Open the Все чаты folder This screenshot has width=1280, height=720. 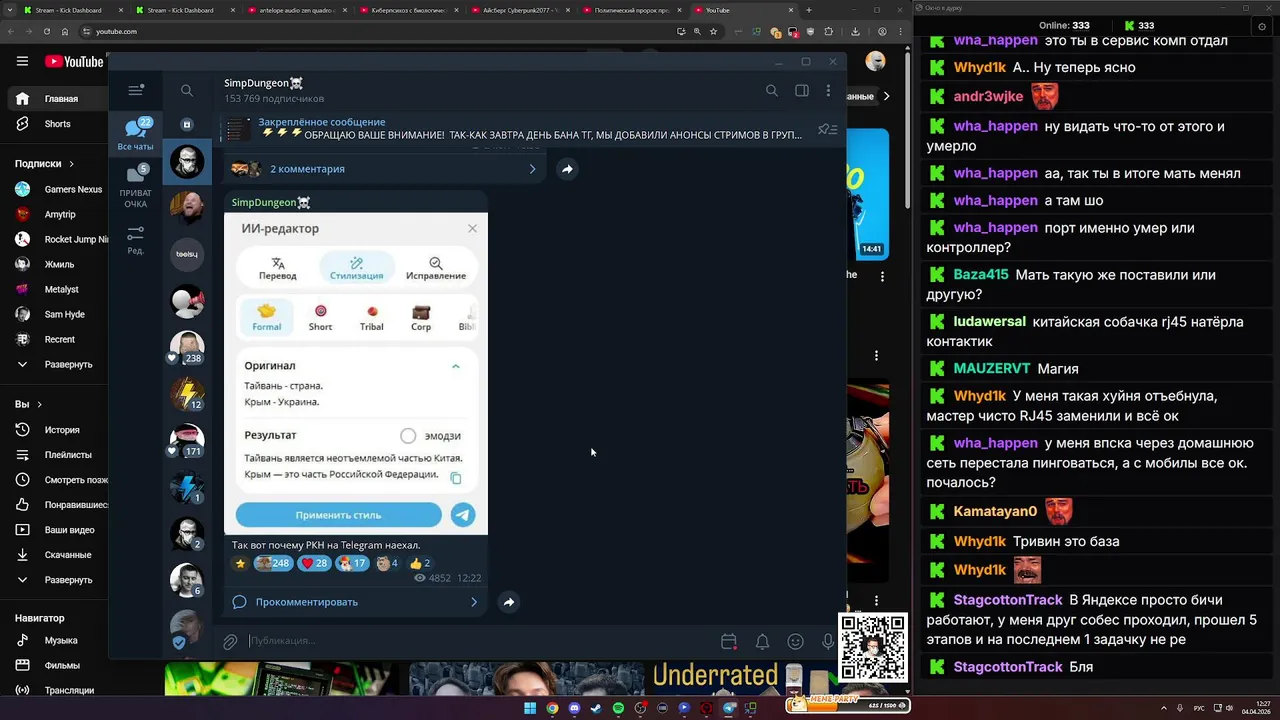pos(136,134)
